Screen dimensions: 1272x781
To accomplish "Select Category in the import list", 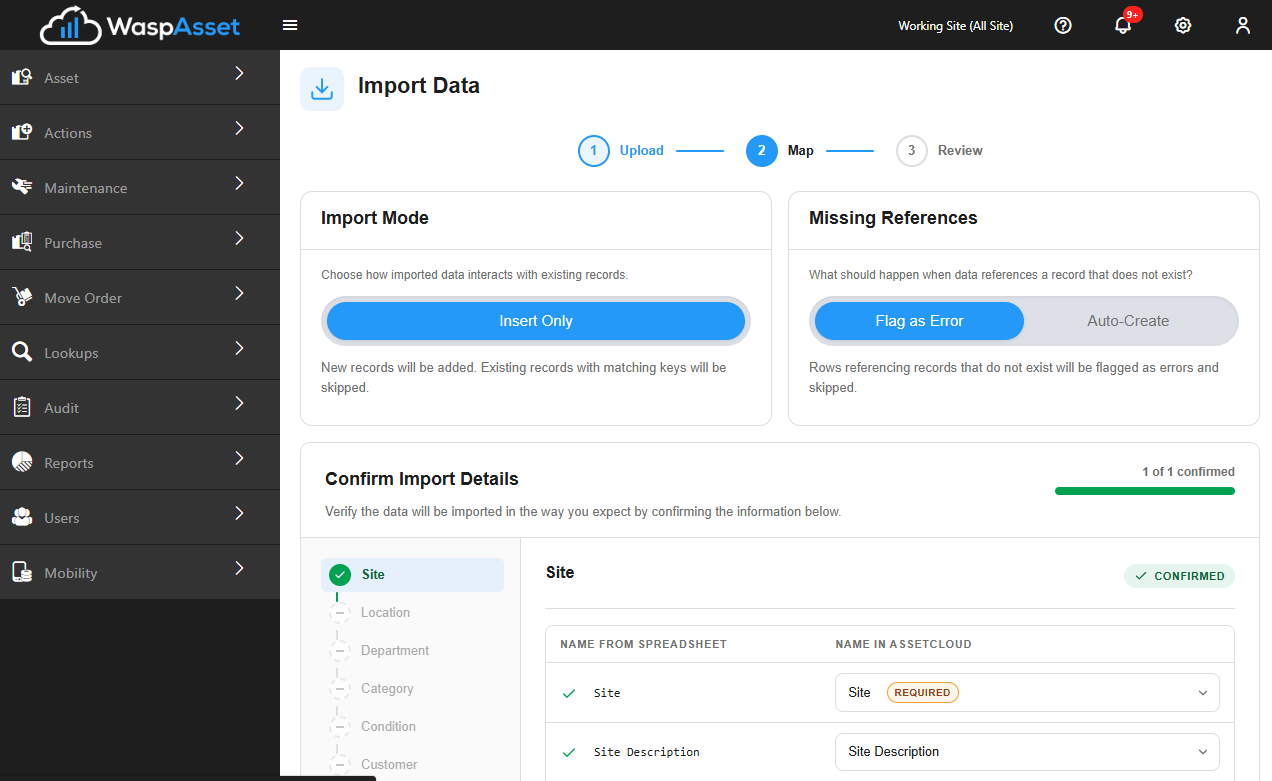I will pos(387,689).
